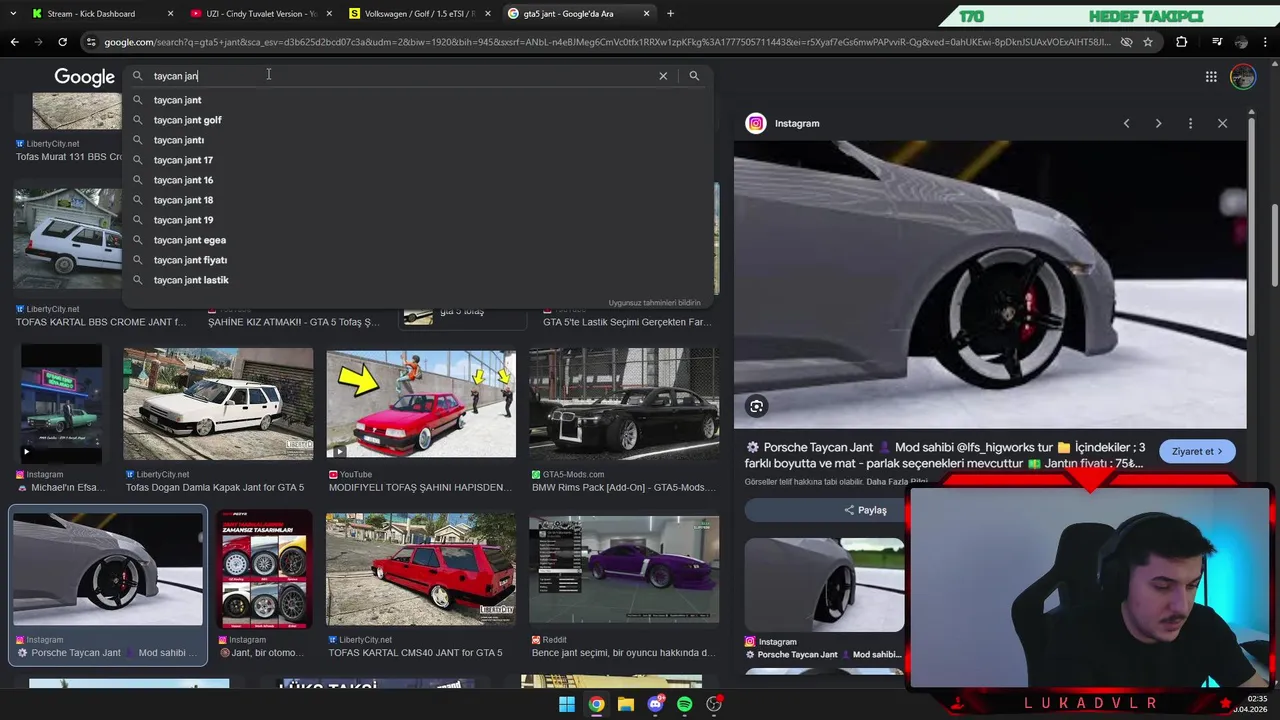The image size is (1280, 720).
Task: Open the related Taycan Jant image below Paylaş
Action: [x=824, y=585]
